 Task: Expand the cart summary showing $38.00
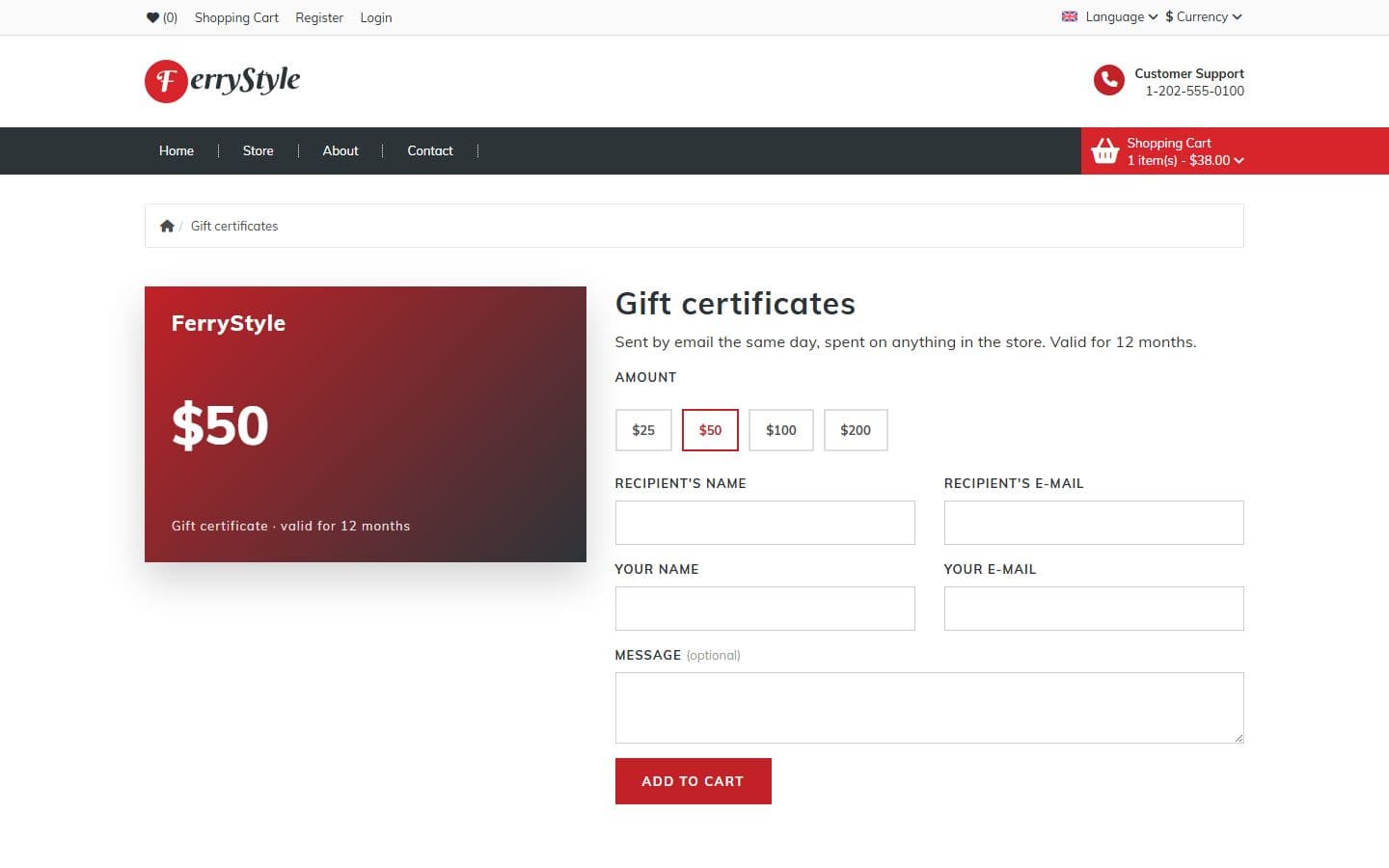click(1185, 160)
